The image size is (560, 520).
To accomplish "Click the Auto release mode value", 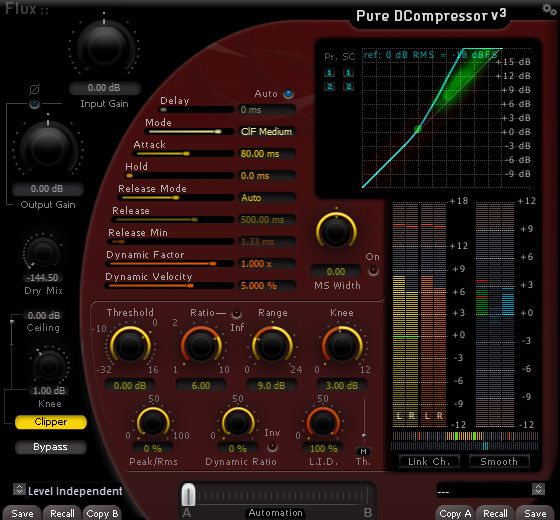I will (x=267, y=198).
